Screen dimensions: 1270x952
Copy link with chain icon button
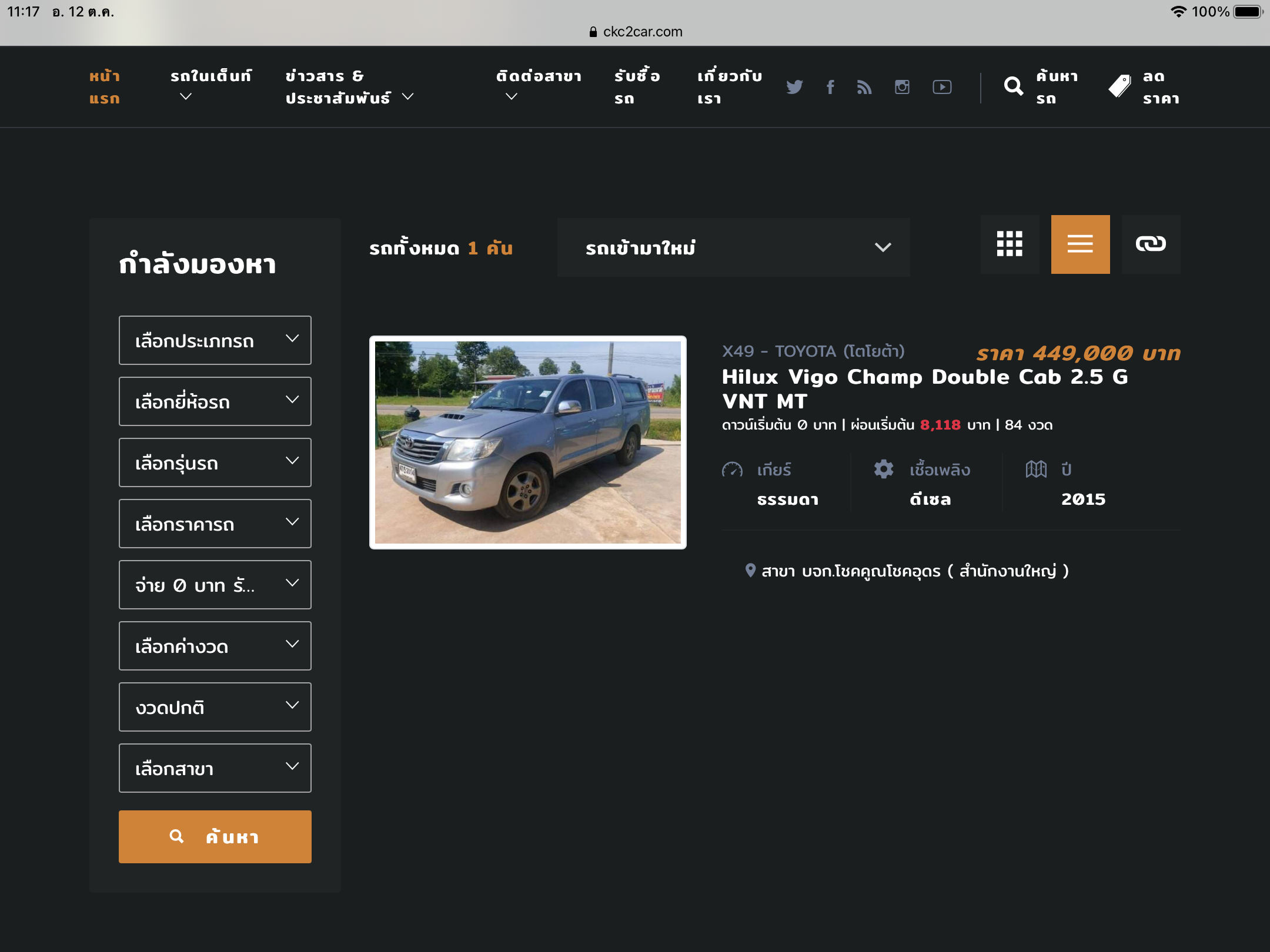pos(1150,244)
